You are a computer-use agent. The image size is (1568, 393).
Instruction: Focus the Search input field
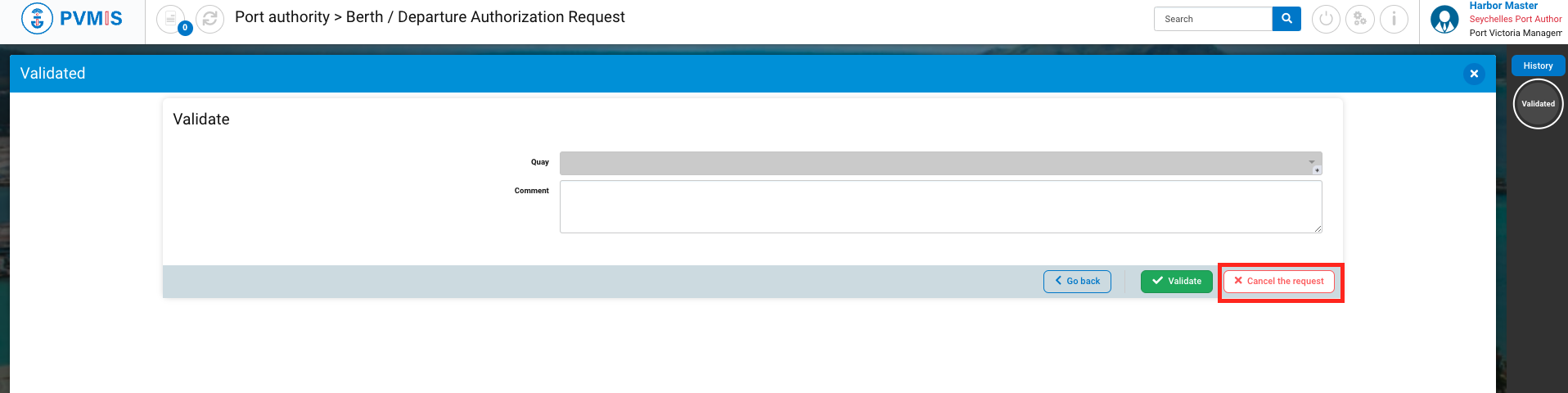[1213, 19]
